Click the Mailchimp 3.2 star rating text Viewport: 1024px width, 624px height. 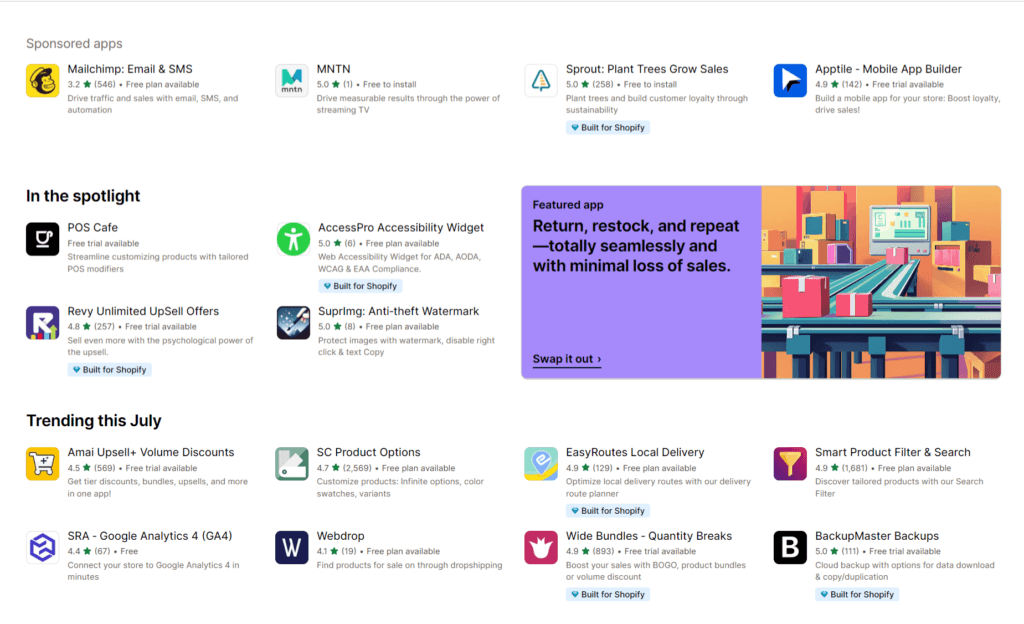[x=91, y=84]
